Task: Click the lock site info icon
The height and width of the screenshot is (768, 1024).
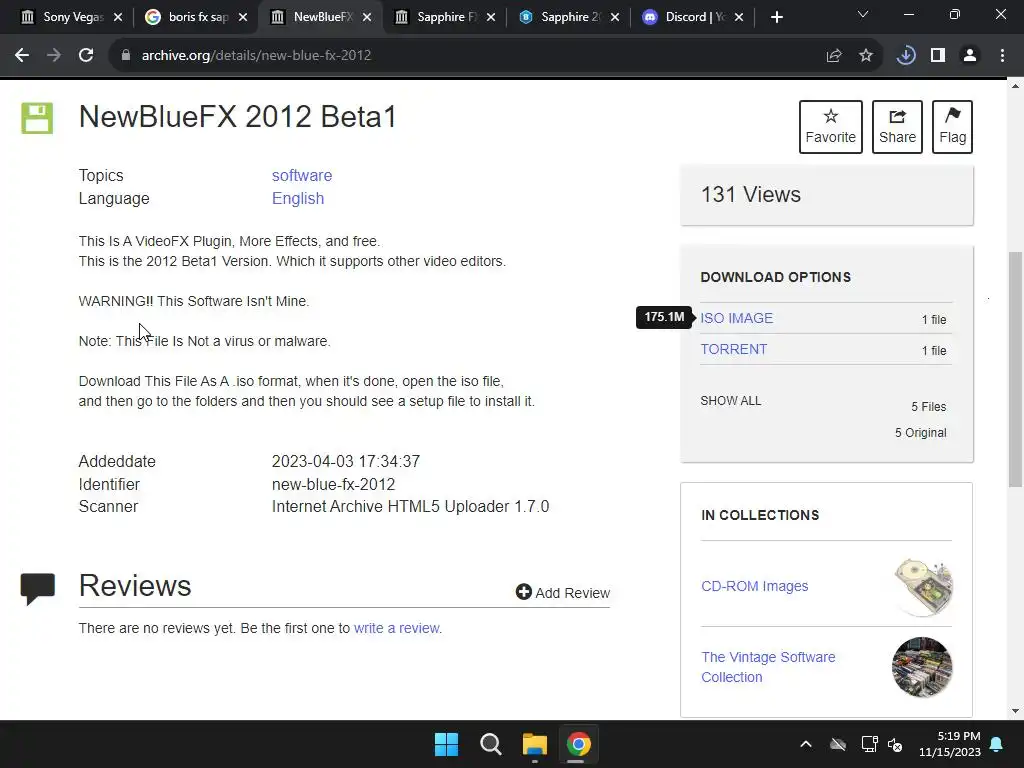Action: point(125,56)
